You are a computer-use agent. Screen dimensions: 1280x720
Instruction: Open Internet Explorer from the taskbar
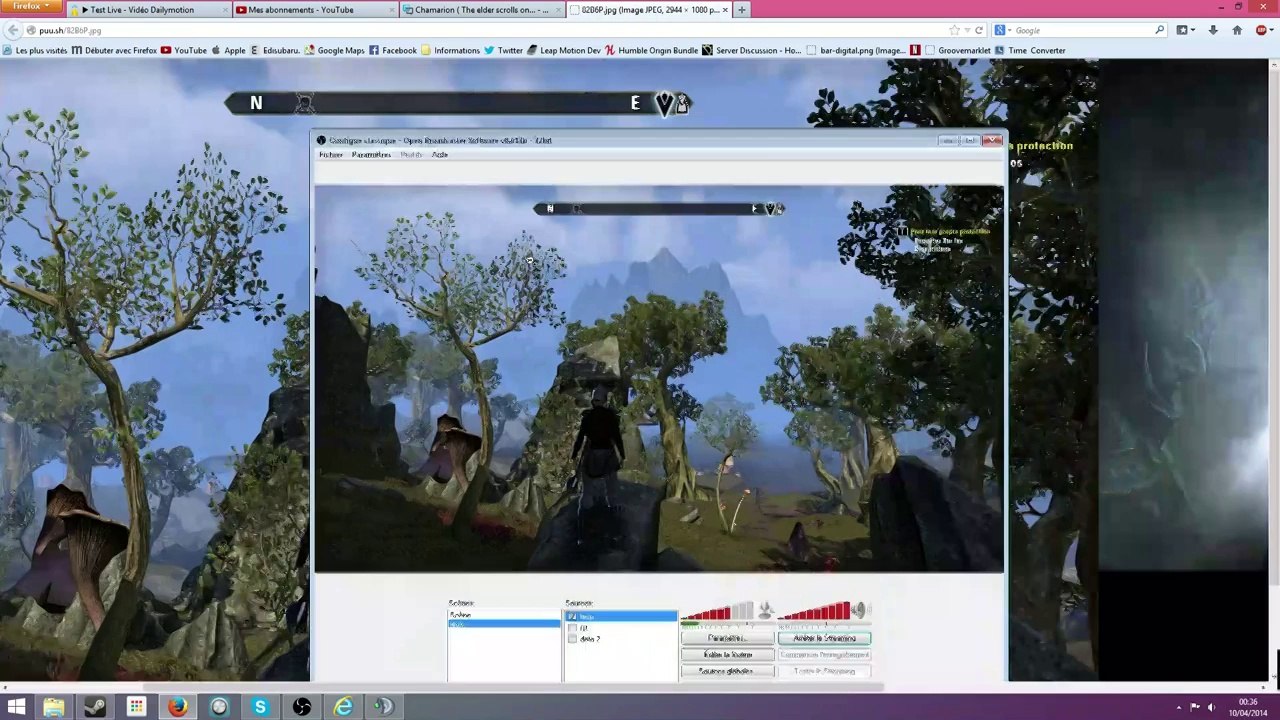(x=343, y=707)
